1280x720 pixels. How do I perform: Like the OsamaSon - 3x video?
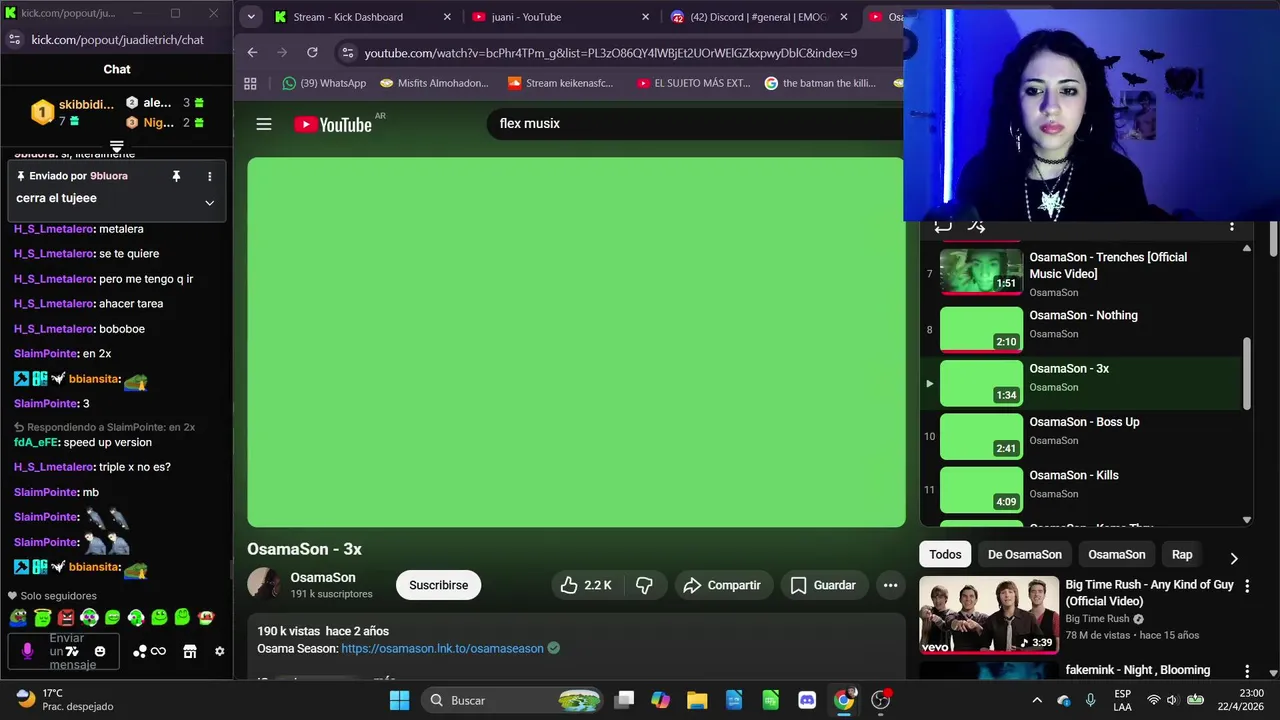click(x=587, y=585)
